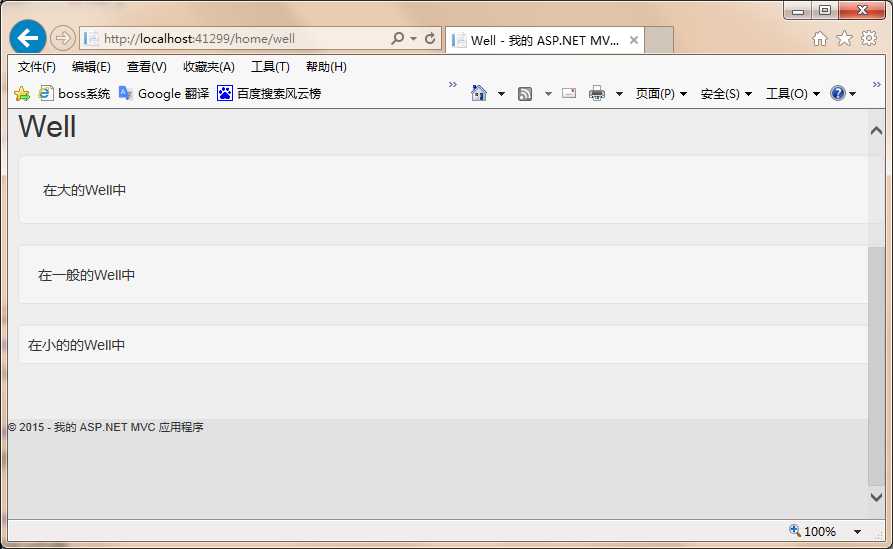Expand favorites bar overflow chevron
893x549 pixels.
click(x=453, y=85)
